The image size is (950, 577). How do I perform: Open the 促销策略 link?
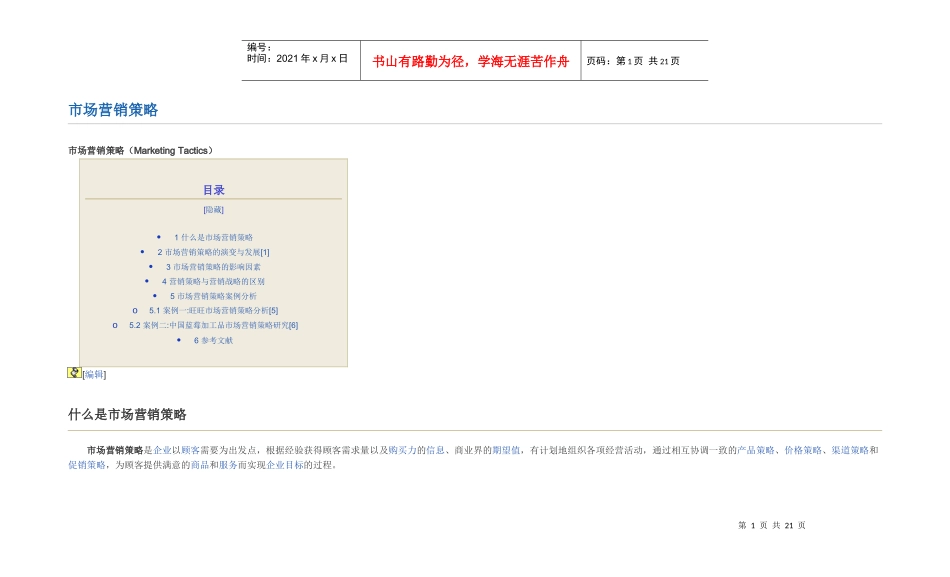coord(87,465)
